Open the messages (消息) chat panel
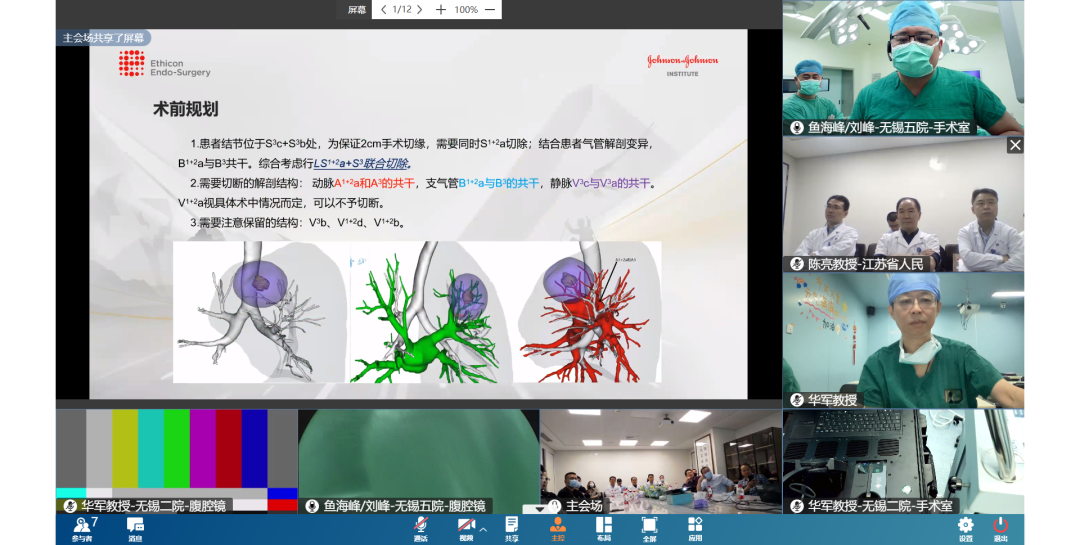The width and height of the screenshot is (1080, 545). click(135, 529)
